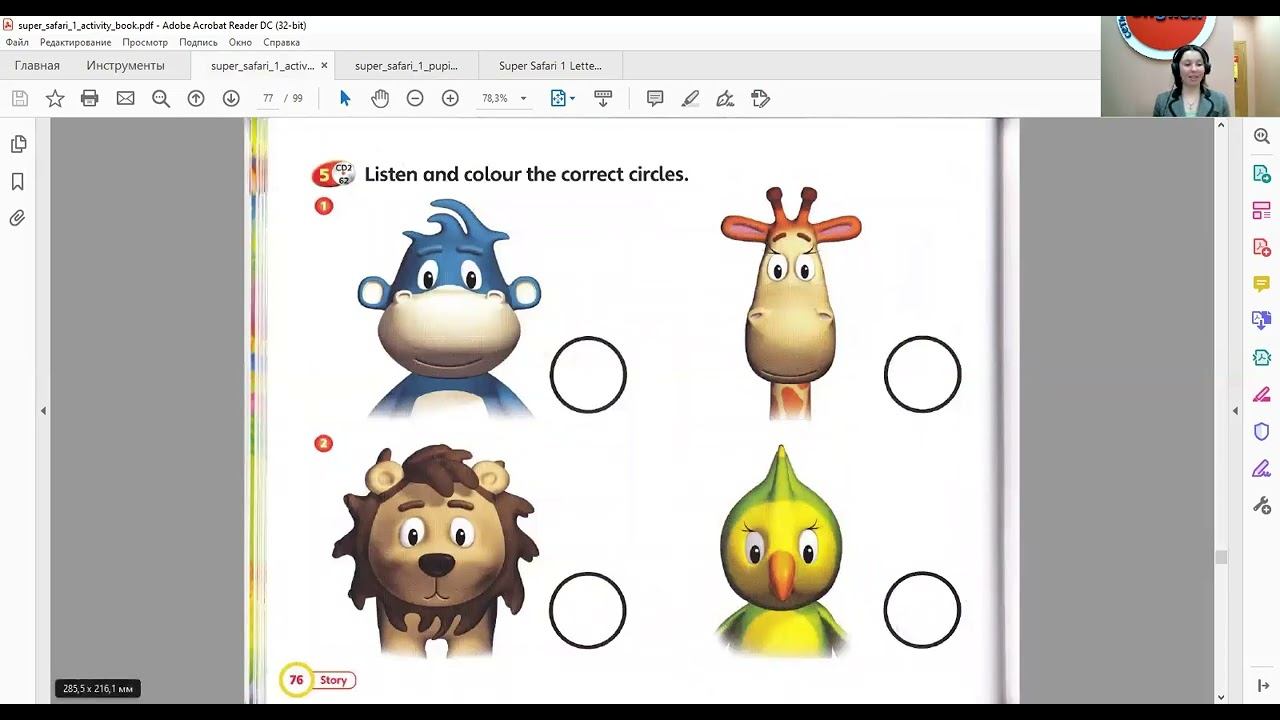Click the empty circle beside the giraffe
The height and width of the screenshot is (720, 1280).
922,374
